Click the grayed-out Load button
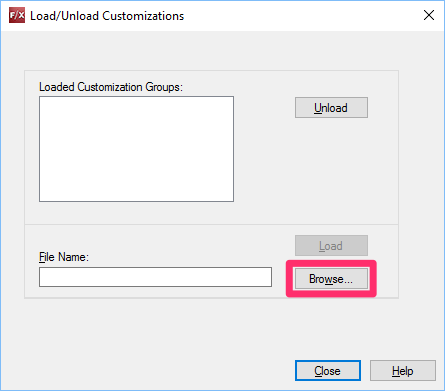The width and height of the screenshot is (445, 391). (x=331, y=245)
